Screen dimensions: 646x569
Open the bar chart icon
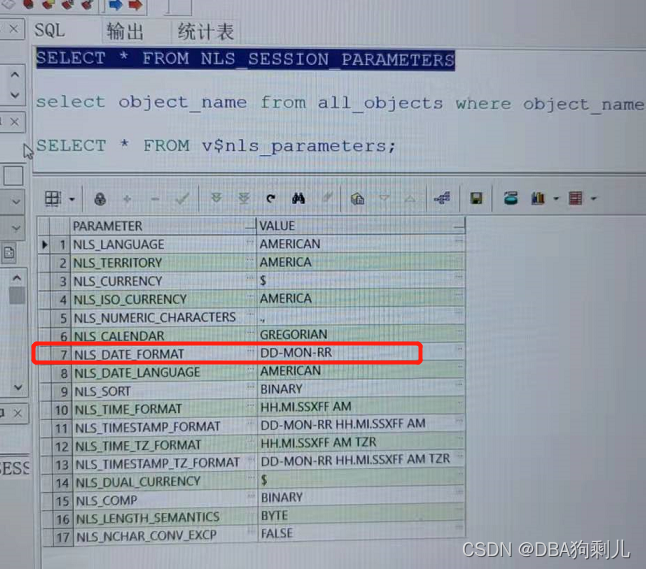pyautogui.click(x=538, y=198)
